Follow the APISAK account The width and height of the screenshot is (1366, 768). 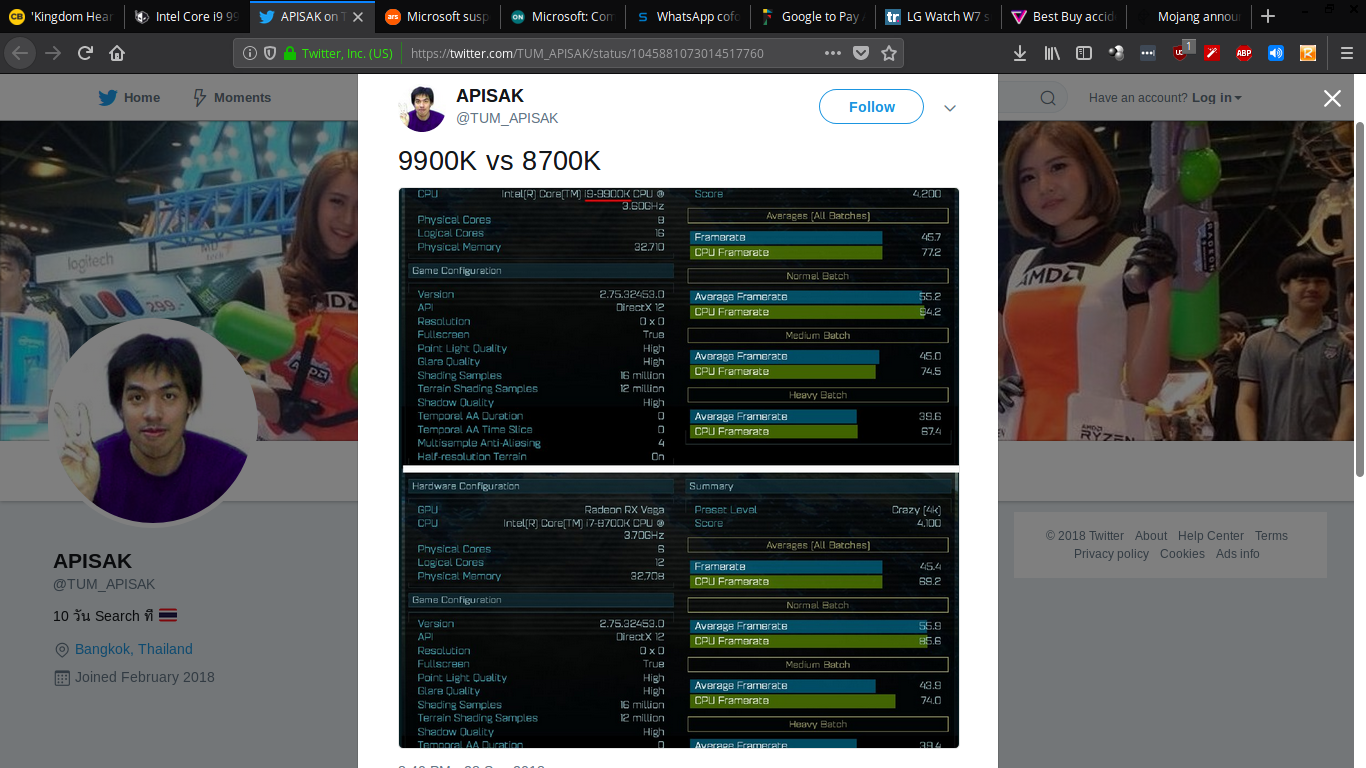(x=871, y=107)
